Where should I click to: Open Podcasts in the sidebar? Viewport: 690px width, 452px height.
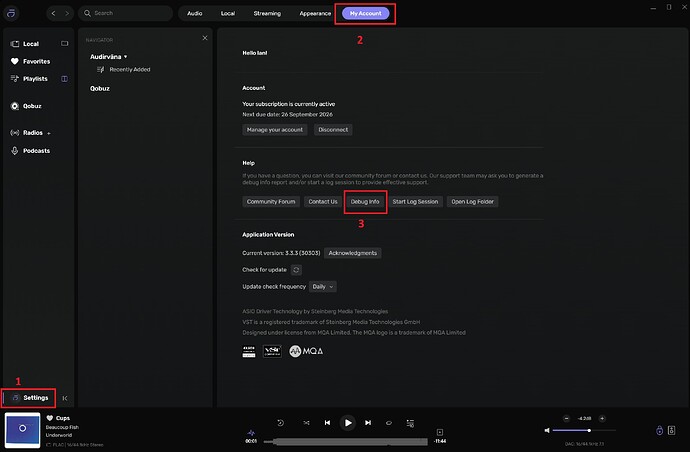coord(31,151)
